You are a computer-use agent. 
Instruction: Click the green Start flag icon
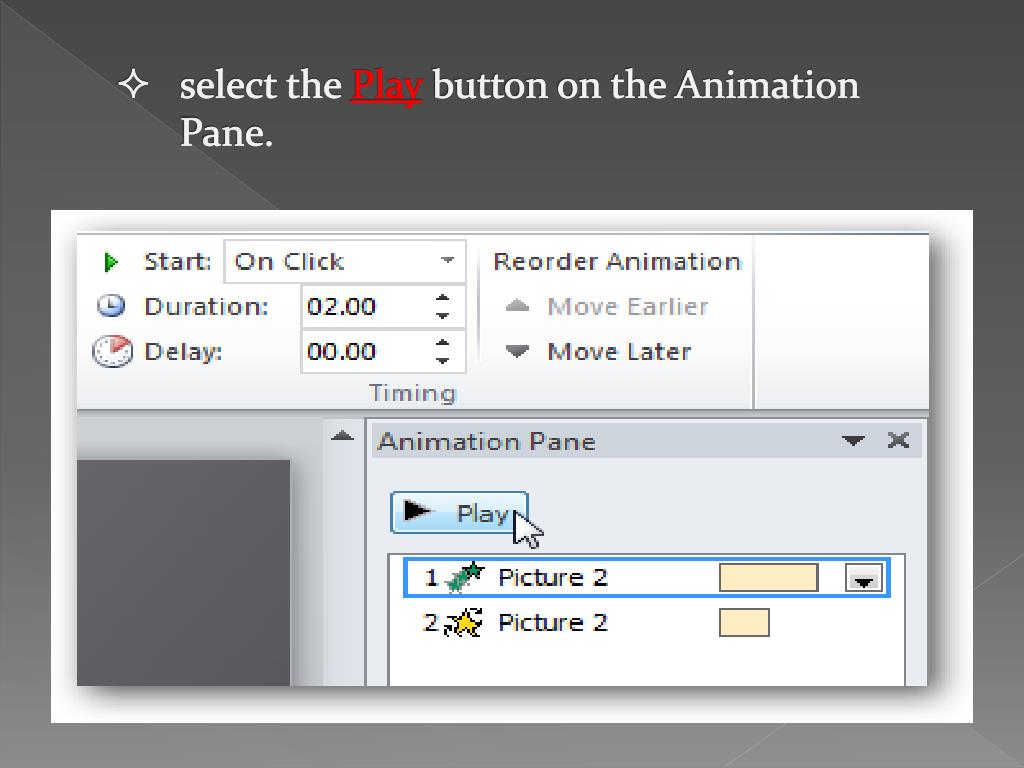coord(110,262)
